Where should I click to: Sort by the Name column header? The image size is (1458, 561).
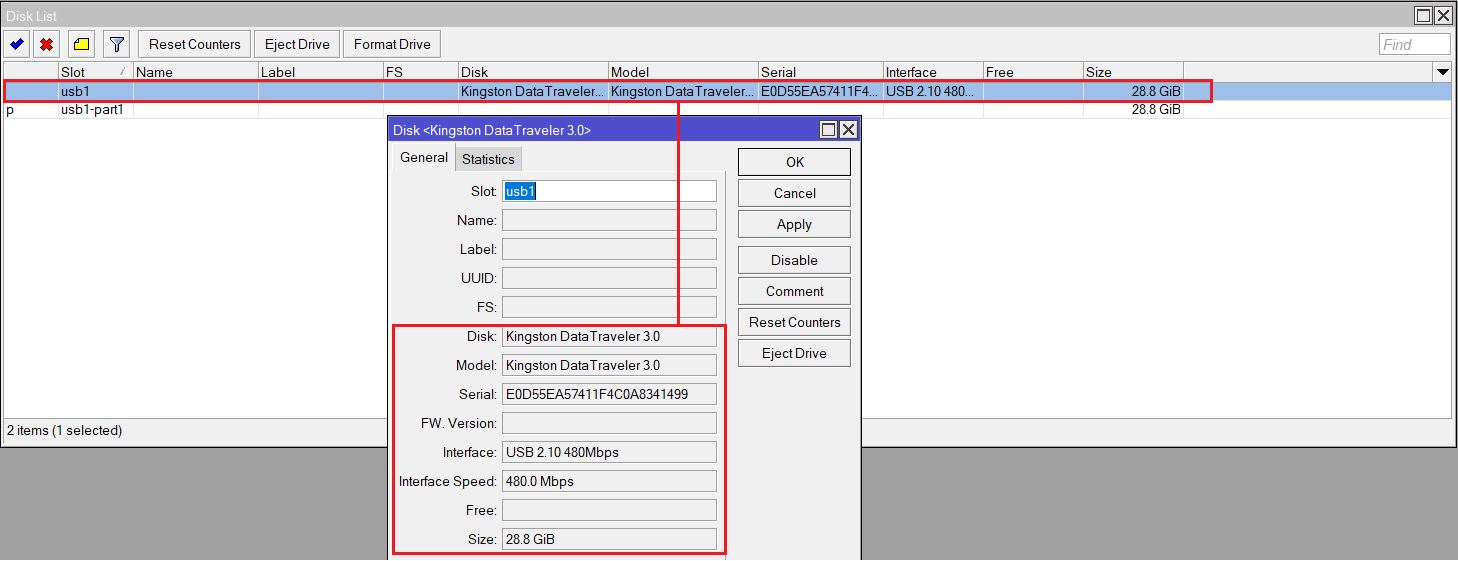195,72
